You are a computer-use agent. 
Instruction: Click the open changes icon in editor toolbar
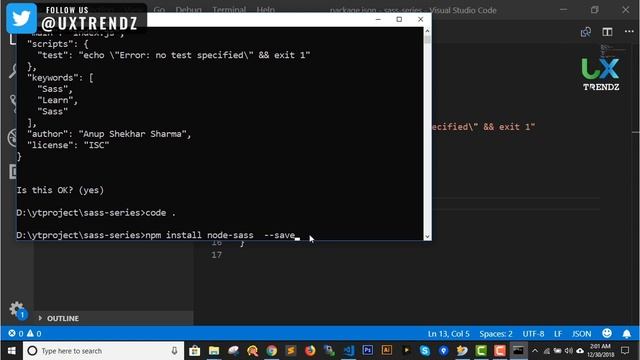(586, 32)
